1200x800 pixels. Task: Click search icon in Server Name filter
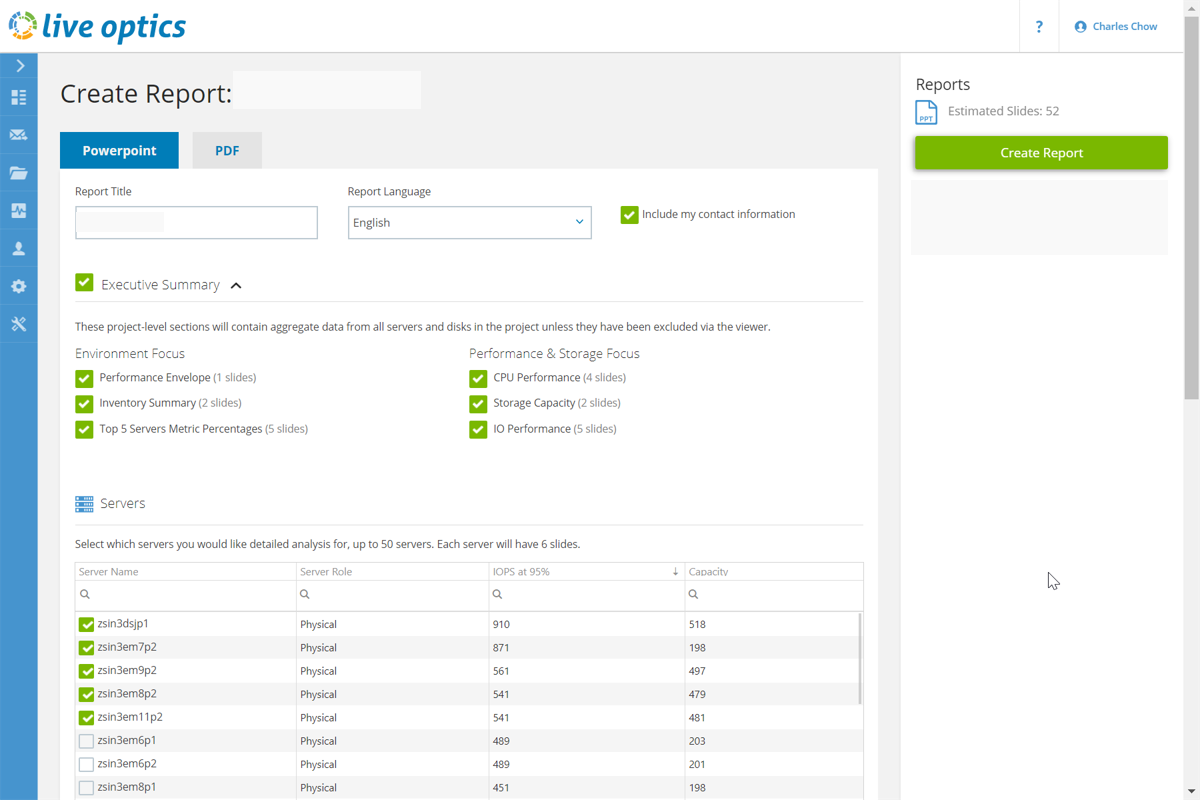tap(85, 594)
